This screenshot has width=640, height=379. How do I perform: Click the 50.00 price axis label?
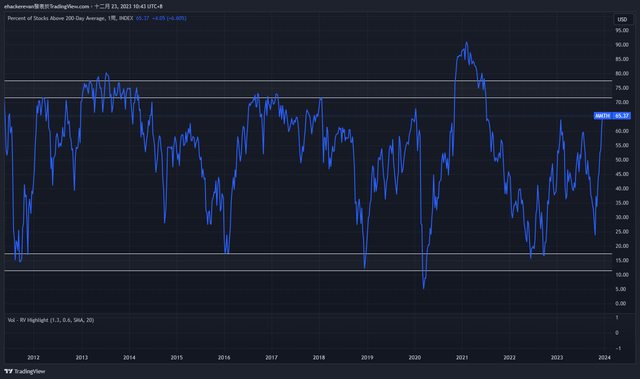(x=622, y=160)
